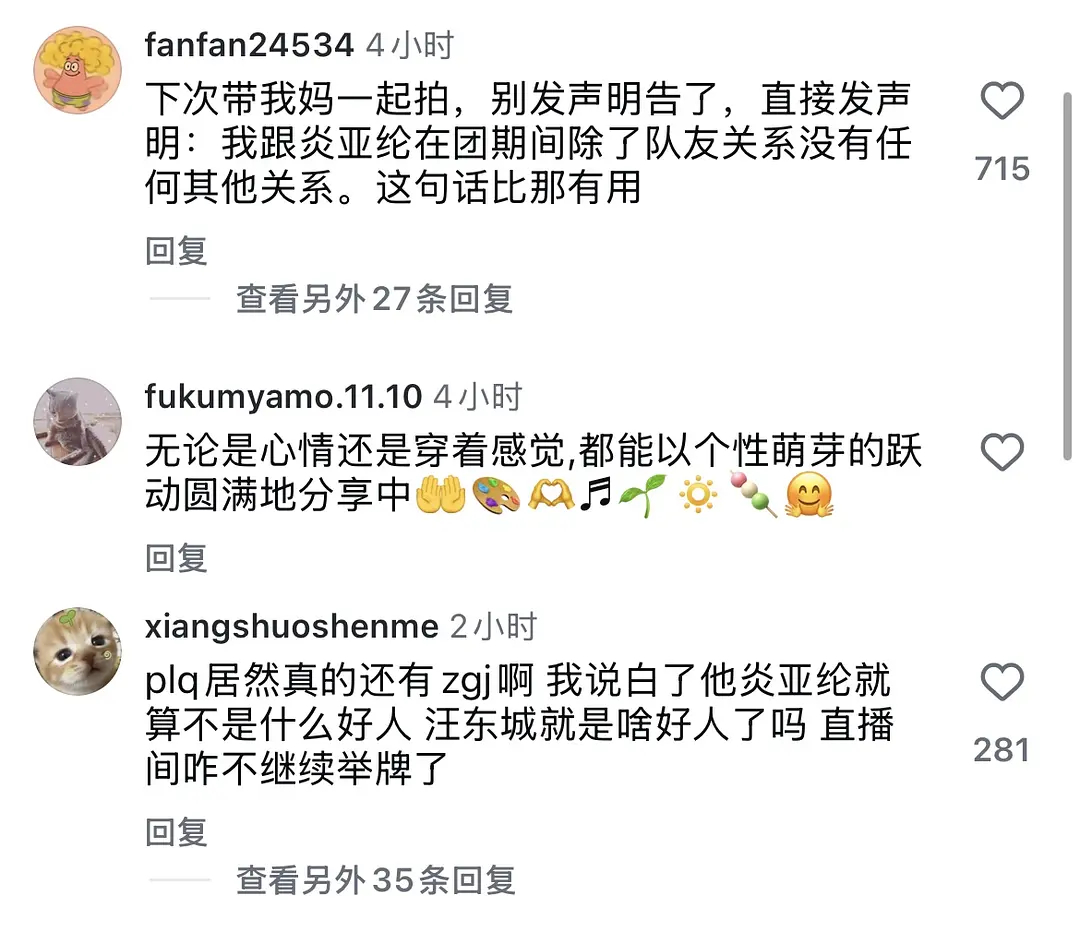Open fanfan24534's Patrick Star avatar
This screenshot has width=1080, height=944.
pyautogui.click(x=78, y=70)
